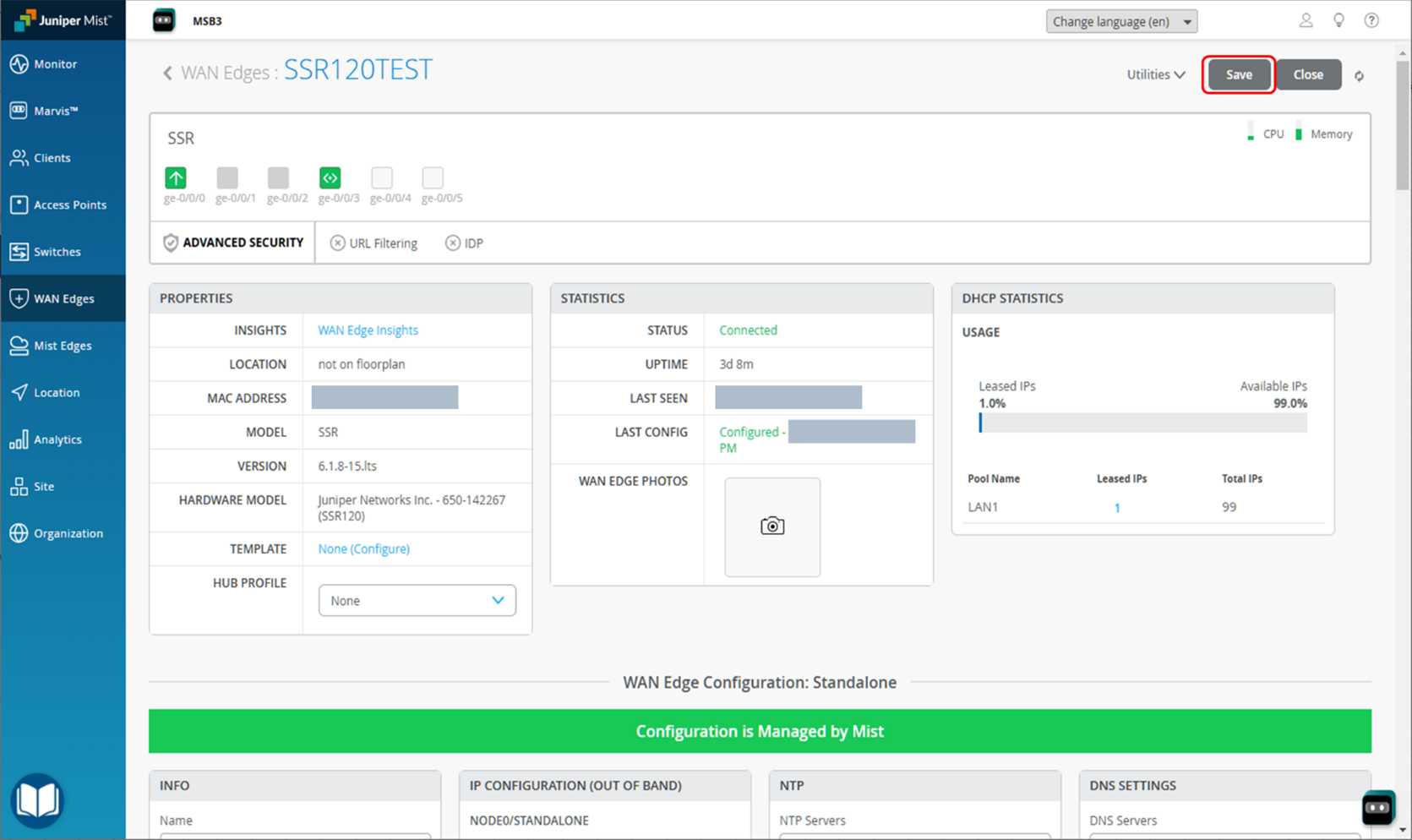This screenshot has width=1412, height=840.
Task: Click the WAN edge photo placeholder
Action: click(772, 527)
